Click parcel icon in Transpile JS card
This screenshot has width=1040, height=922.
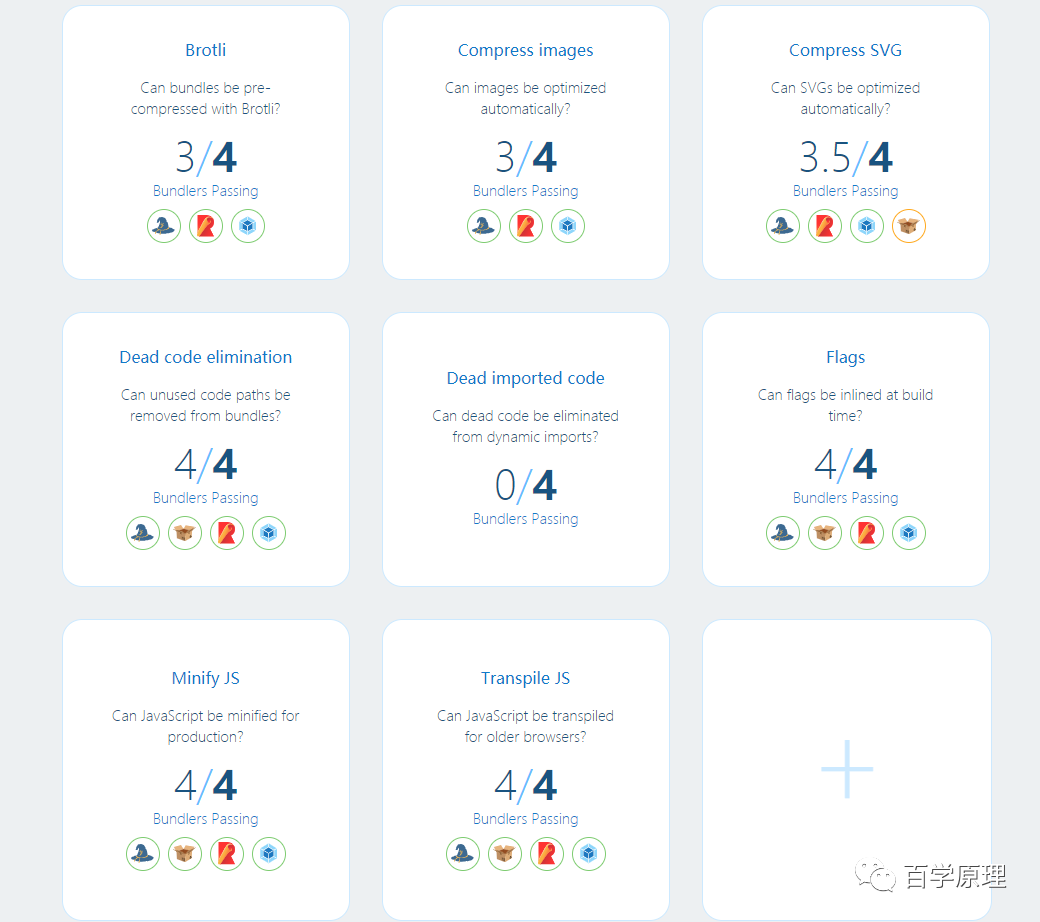[505, 854]
